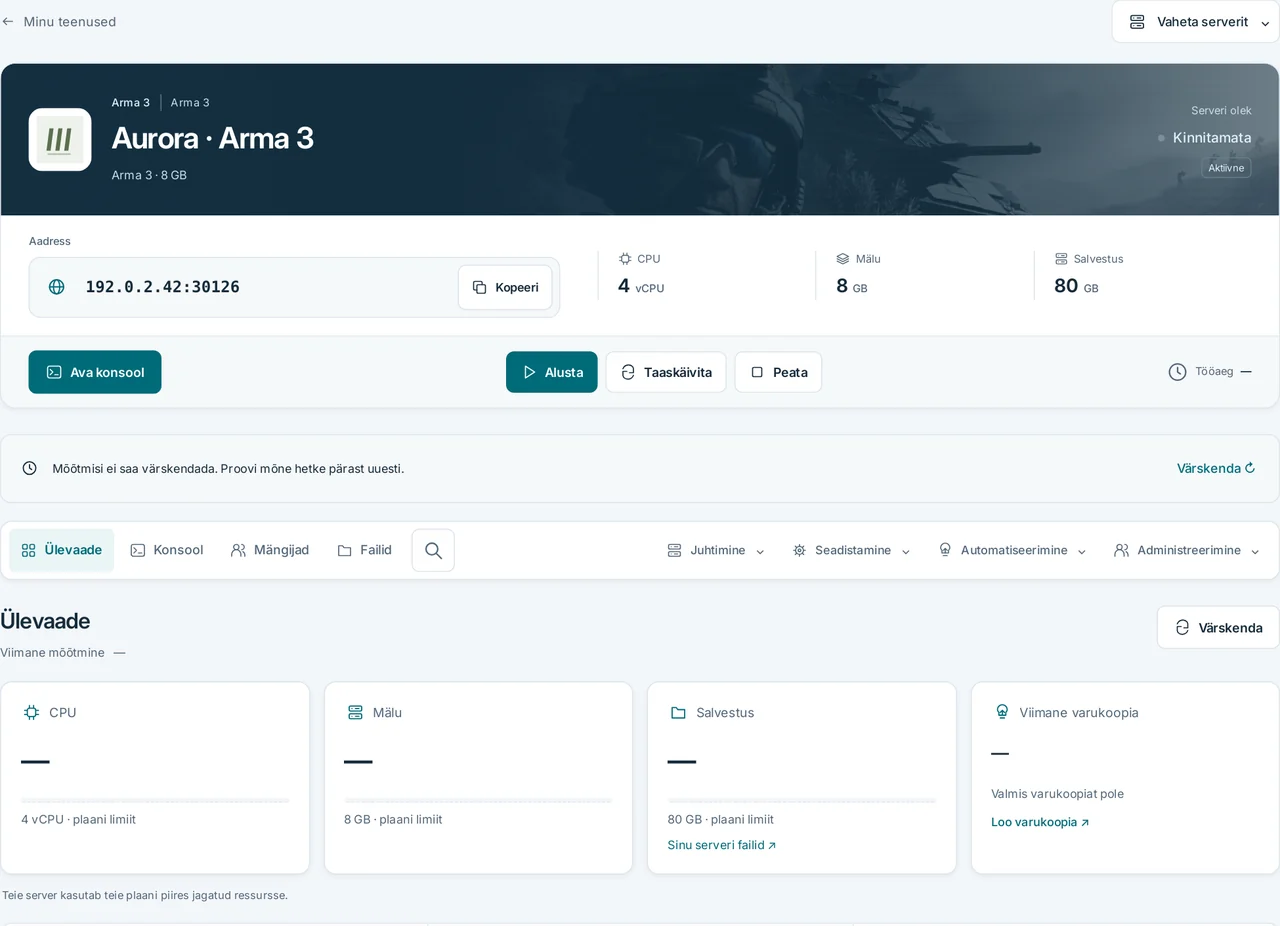Expand the Juhtimine menu
The height and width of the screenshot is (926, 1280).
coord(716,550)
